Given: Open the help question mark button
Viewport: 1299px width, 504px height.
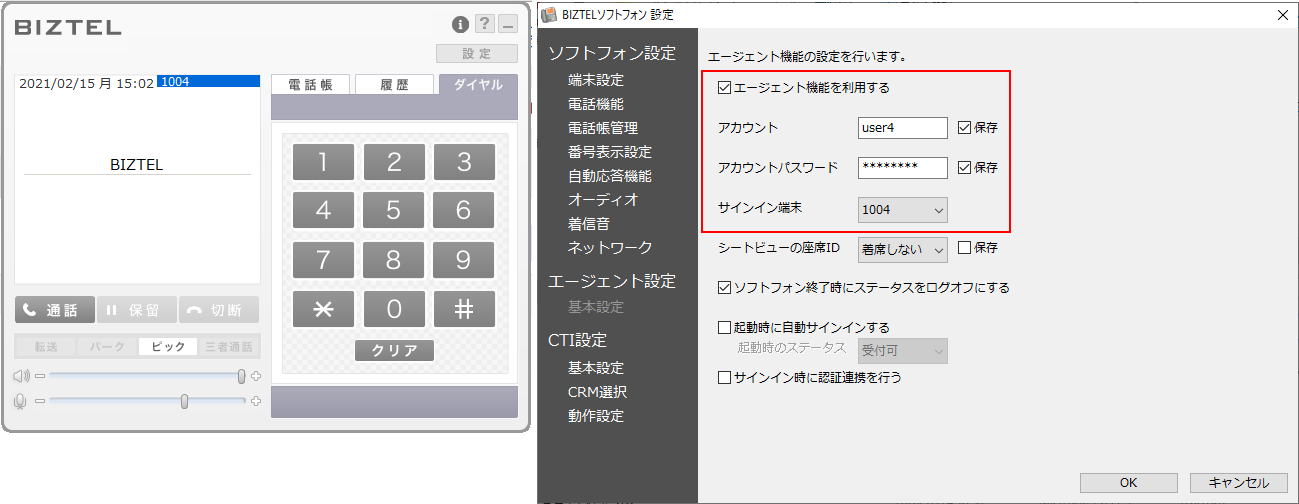Looking at the screenshot, I should (484, 24).
